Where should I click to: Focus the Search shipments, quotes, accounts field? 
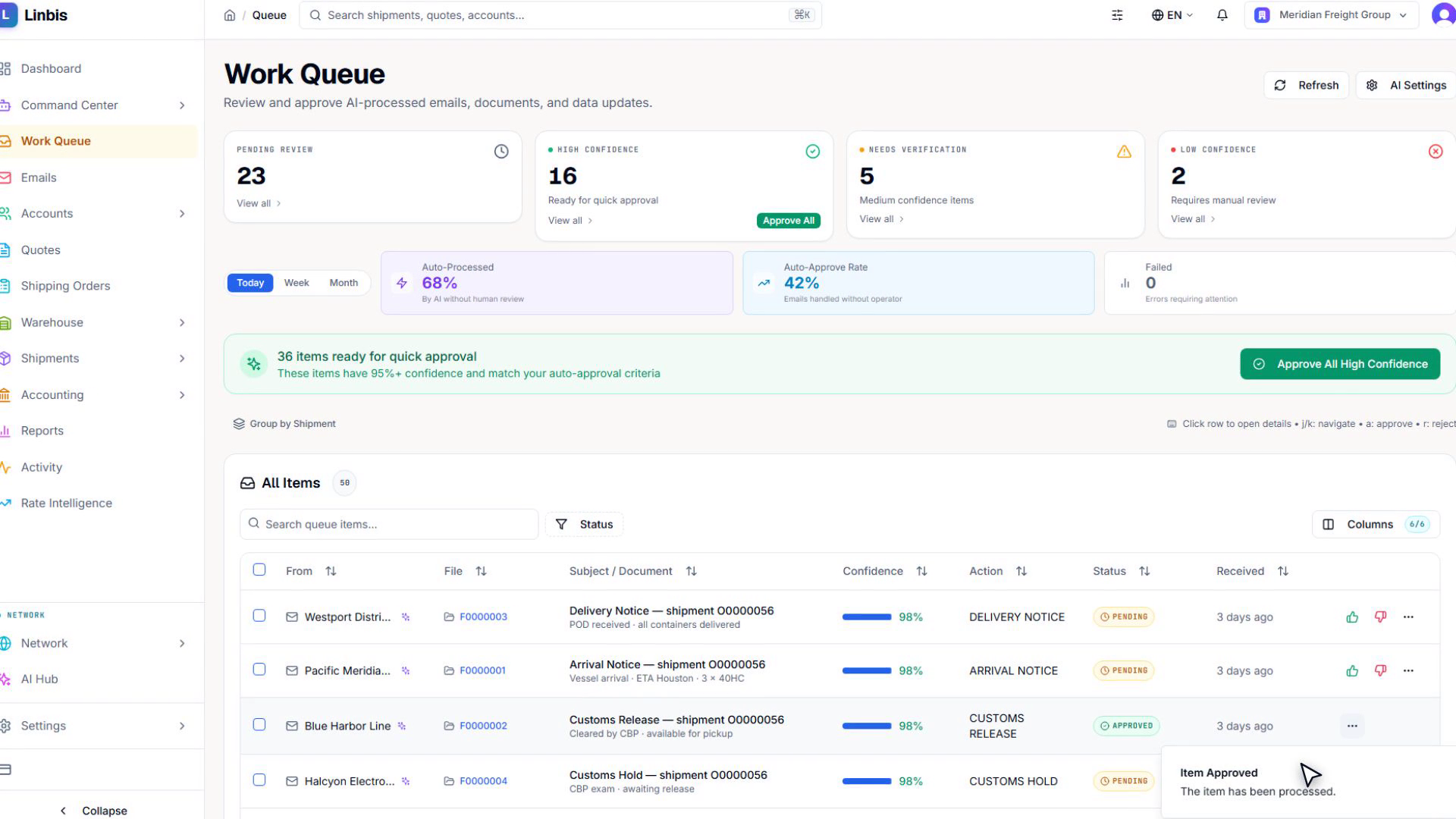click(560, 15)
